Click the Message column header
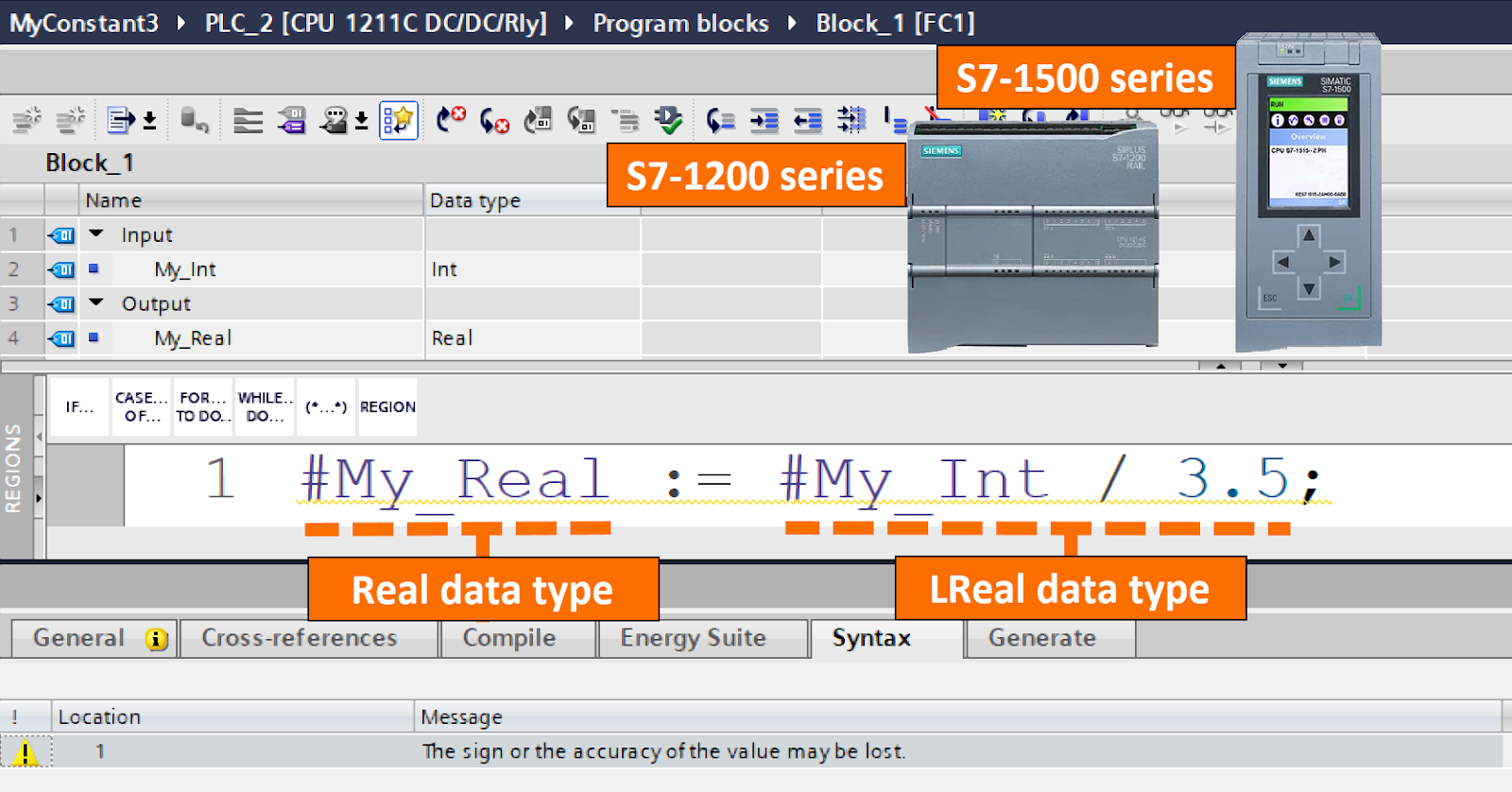 tap(957, 717)
